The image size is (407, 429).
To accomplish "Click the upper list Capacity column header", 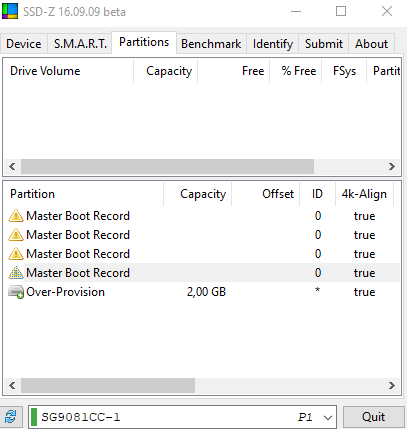I will coord(166,71).
